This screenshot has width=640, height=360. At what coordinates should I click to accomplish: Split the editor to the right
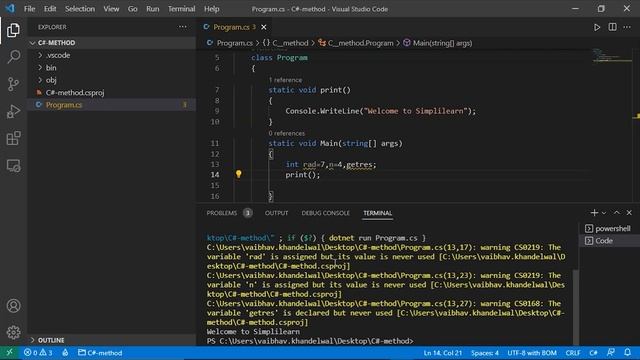coord(612,27)
